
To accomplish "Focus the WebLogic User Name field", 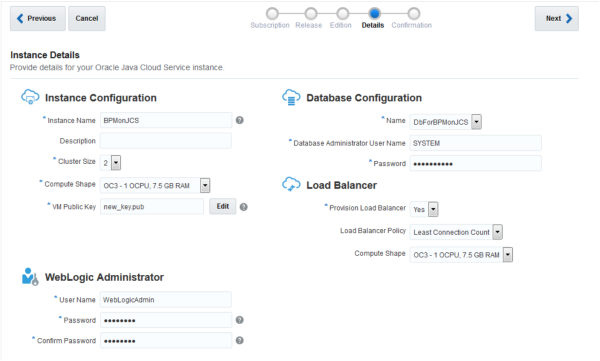I will [166, 299].
